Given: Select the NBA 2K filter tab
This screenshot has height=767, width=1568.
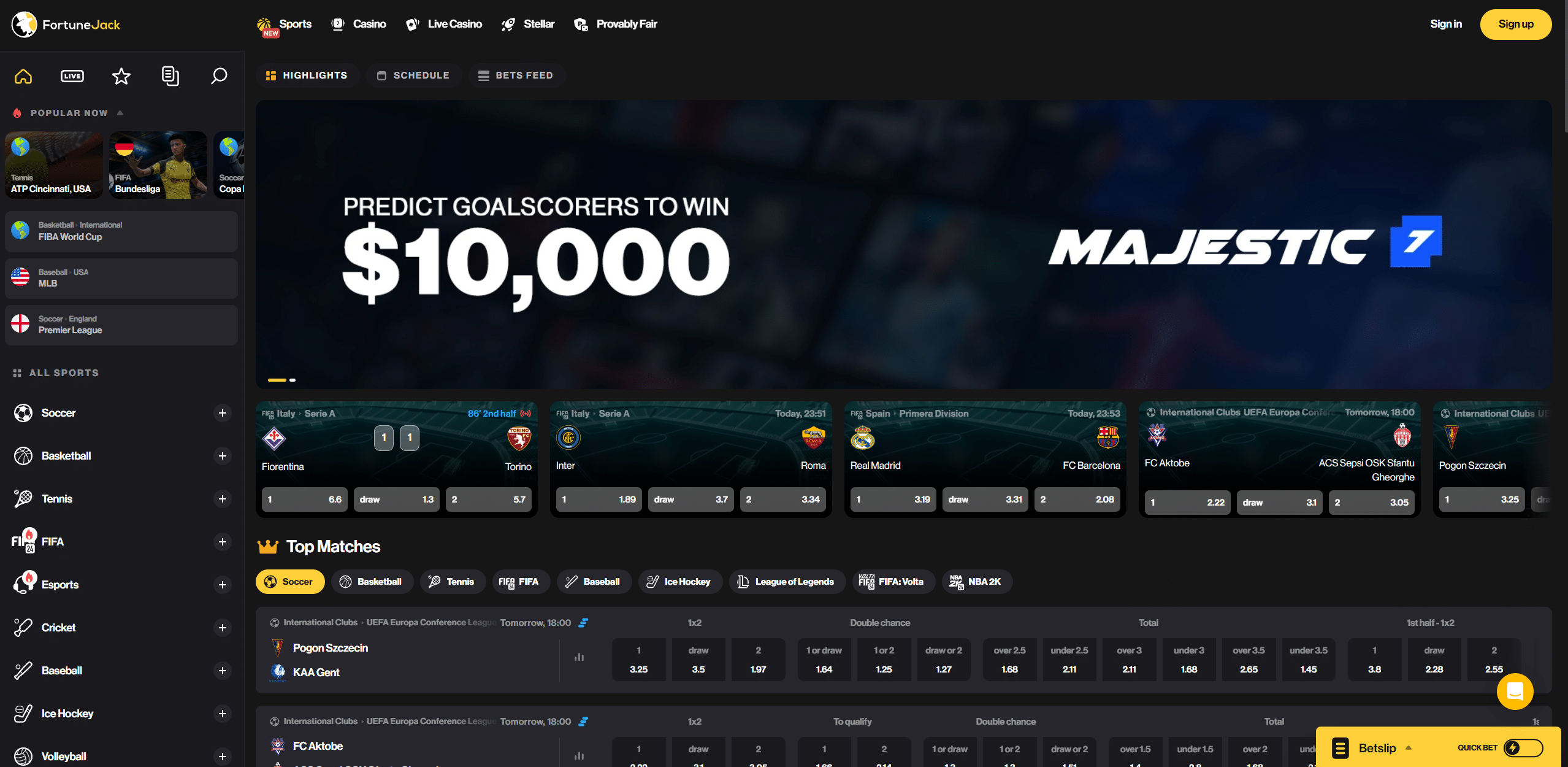Looking at the screenshot, I should tap(976, 582).
